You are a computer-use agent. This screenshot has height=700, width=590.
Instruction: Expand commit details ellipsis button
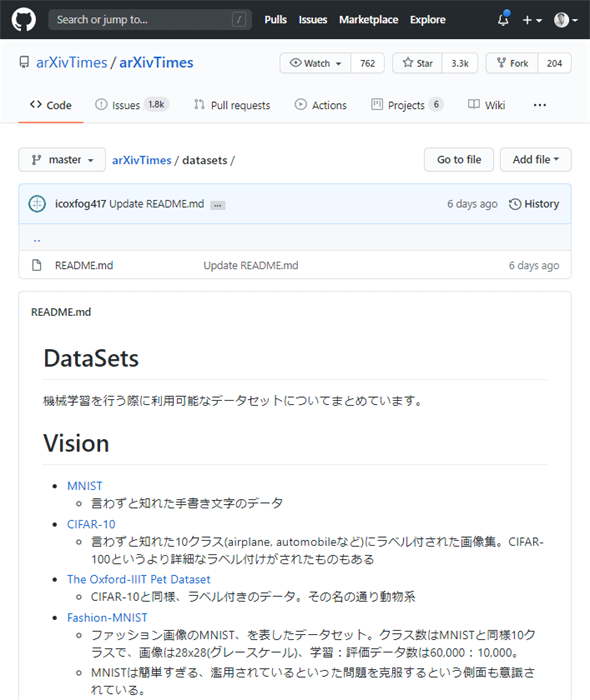218,205
